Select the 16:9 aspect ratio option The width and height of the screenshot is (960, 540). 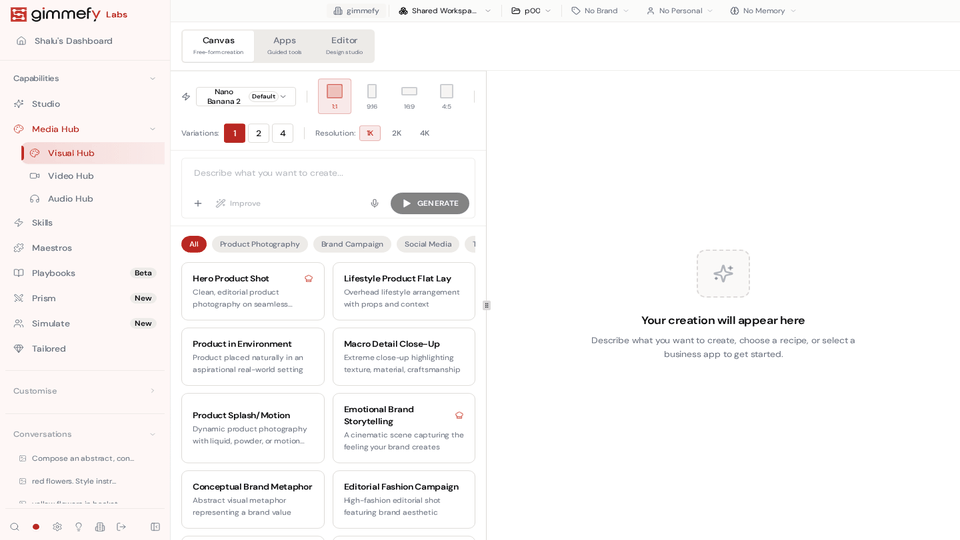click(409, 96)
